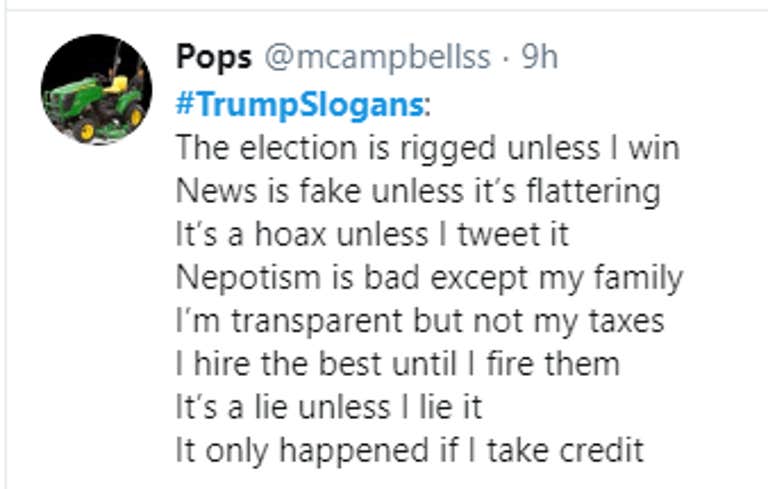Open the Pops display name profile link
768x489 pixels.
pyautogui.click(x=214, y=58)
